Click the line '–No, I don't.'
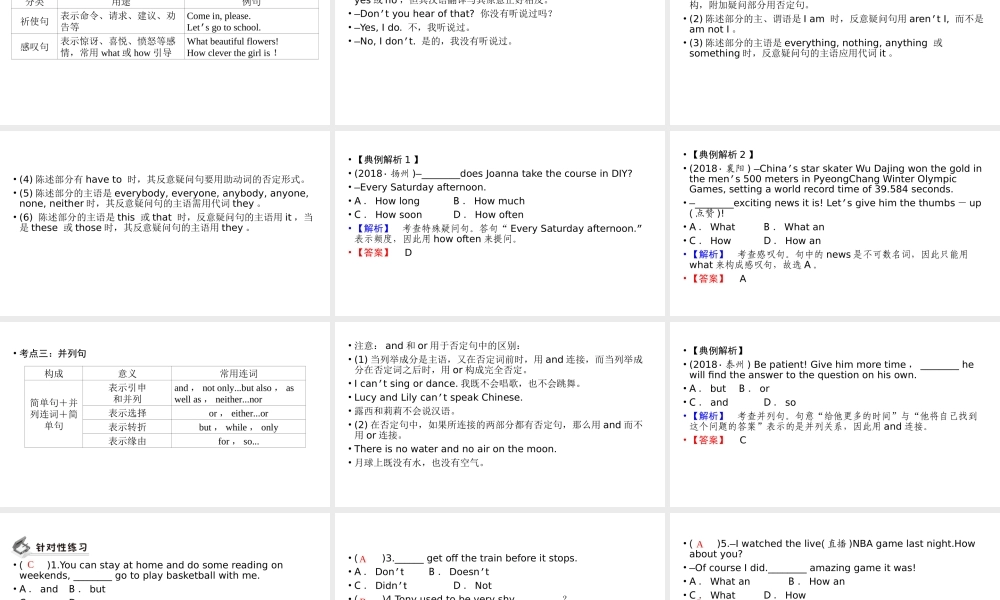This screenshot has height=600, width=1000. (433, 41)
